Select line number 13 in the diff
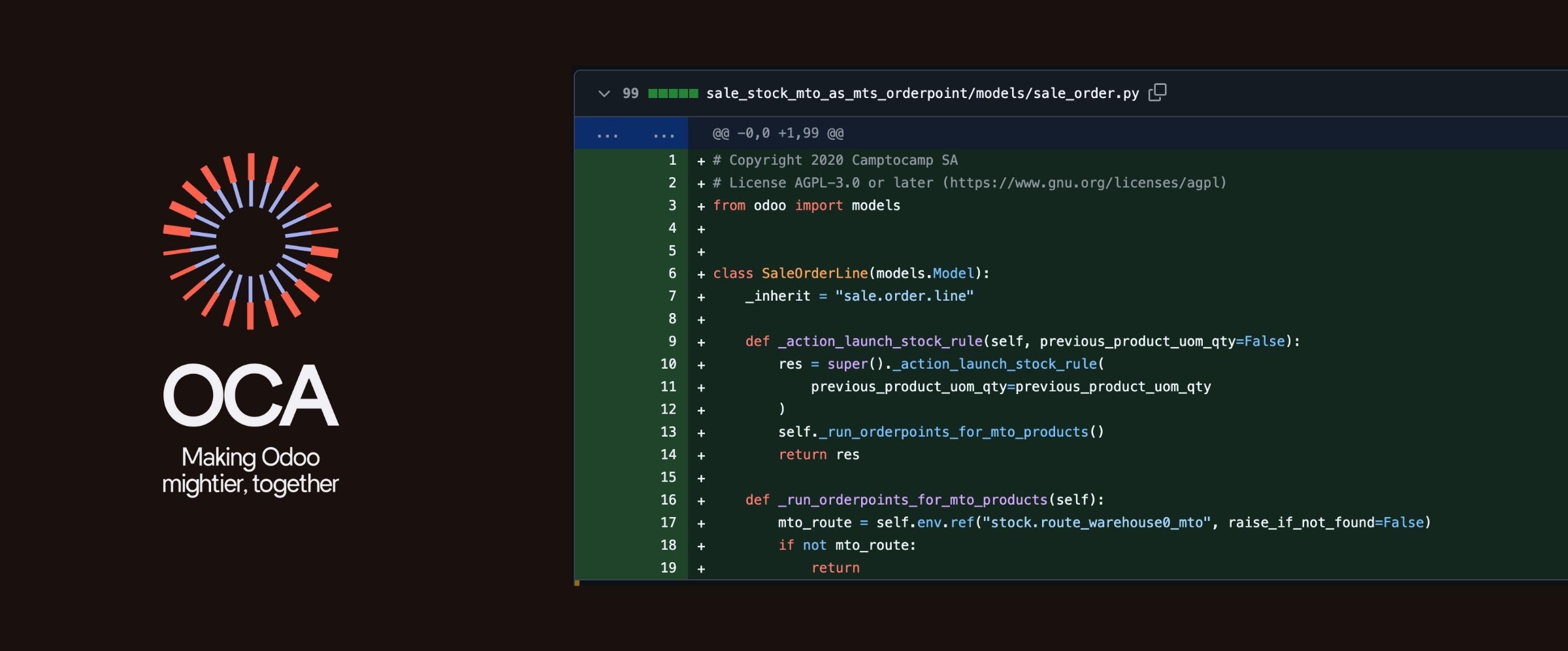The width and height of the screenshot is (1568, 651). [x=668, y=432]
